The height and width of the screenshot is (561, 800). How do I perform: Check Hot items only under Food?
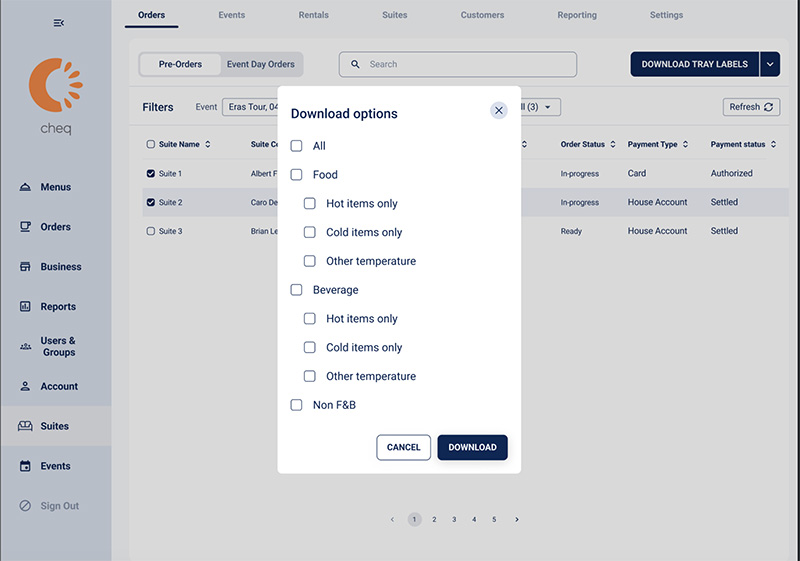tap(310, 204)
